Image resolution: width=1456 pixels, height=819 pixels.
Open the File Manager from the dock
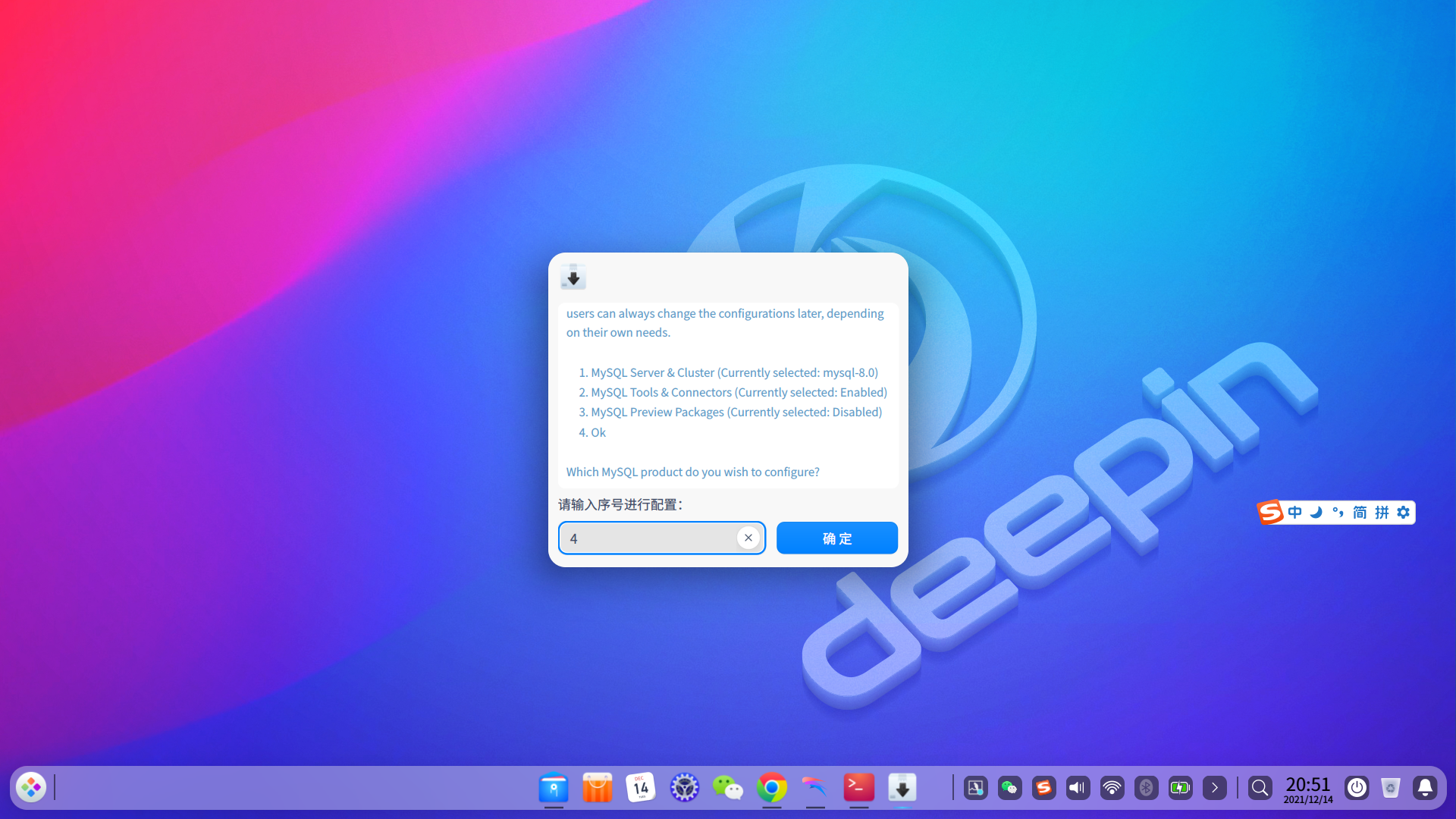tap(554, 788)
